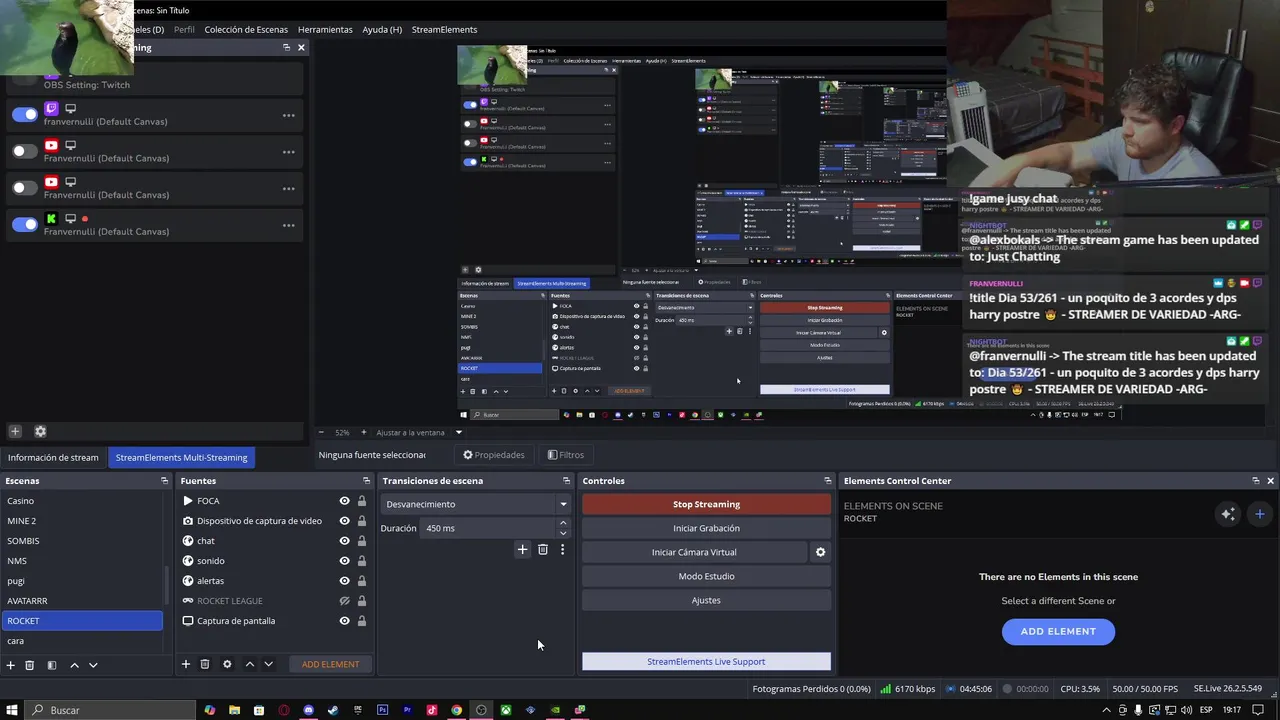Hide the sonido source

tap(344, 561)
